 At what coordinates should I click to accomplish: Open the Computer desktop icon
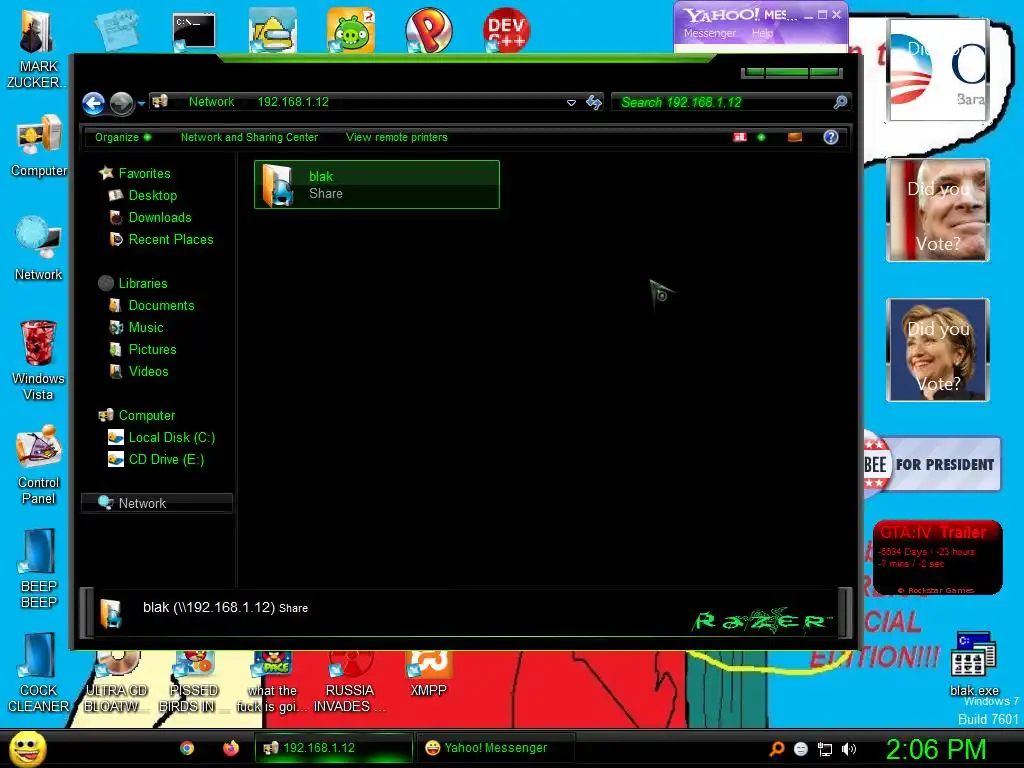click(x=39, y=146)
